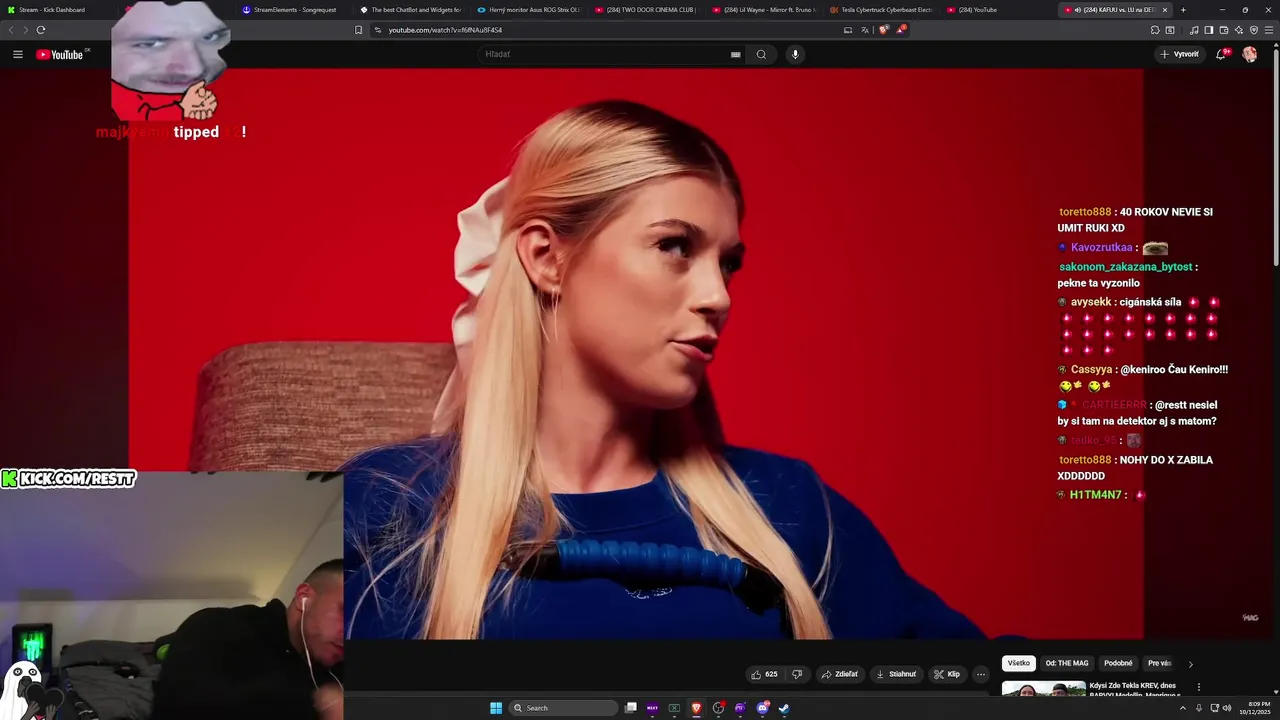Image resolution: width=1280 pixels, height=720 pixels.
Task: Open the browser main hamburger menu
Action: (1269, 30)
